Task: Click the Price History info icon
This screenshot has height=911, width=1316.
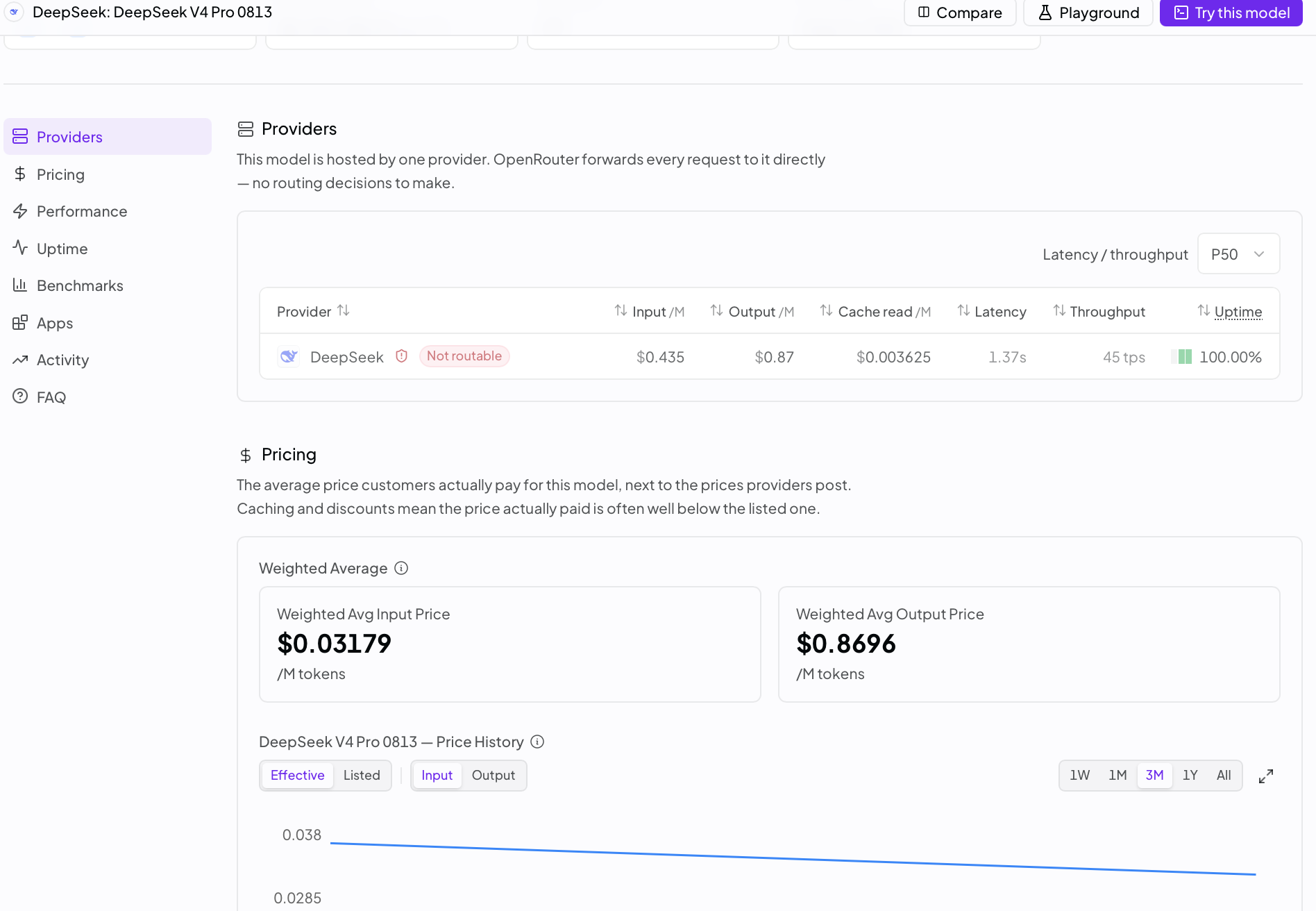Action: (537, 742)
